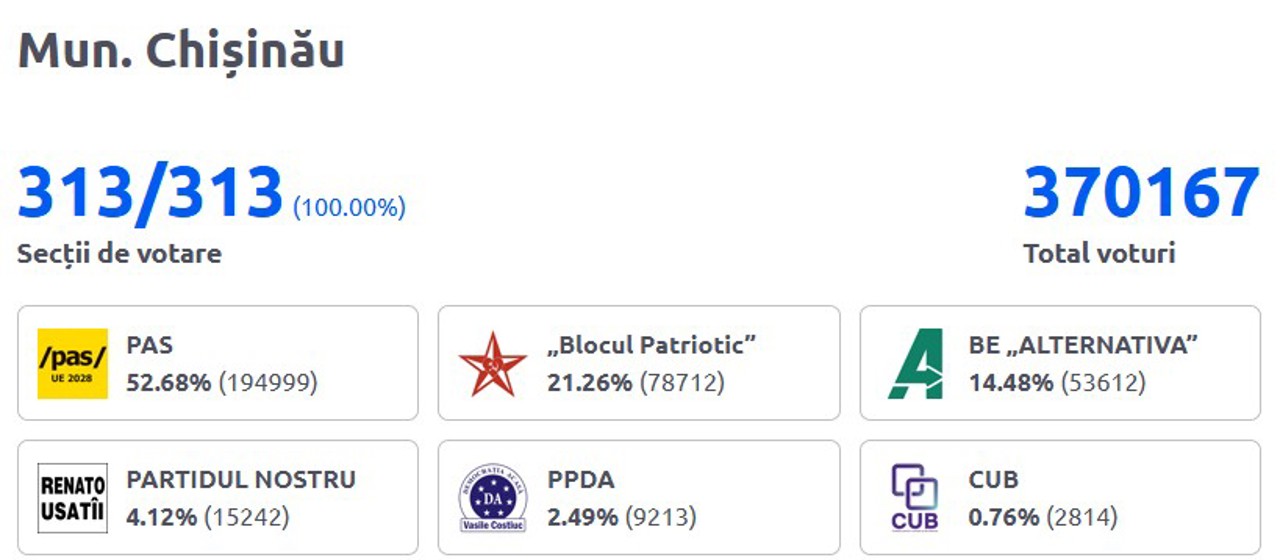This screenshot has height=560, width=1280.
Task: Click the Secții de votare label
Action: point(119,254)
